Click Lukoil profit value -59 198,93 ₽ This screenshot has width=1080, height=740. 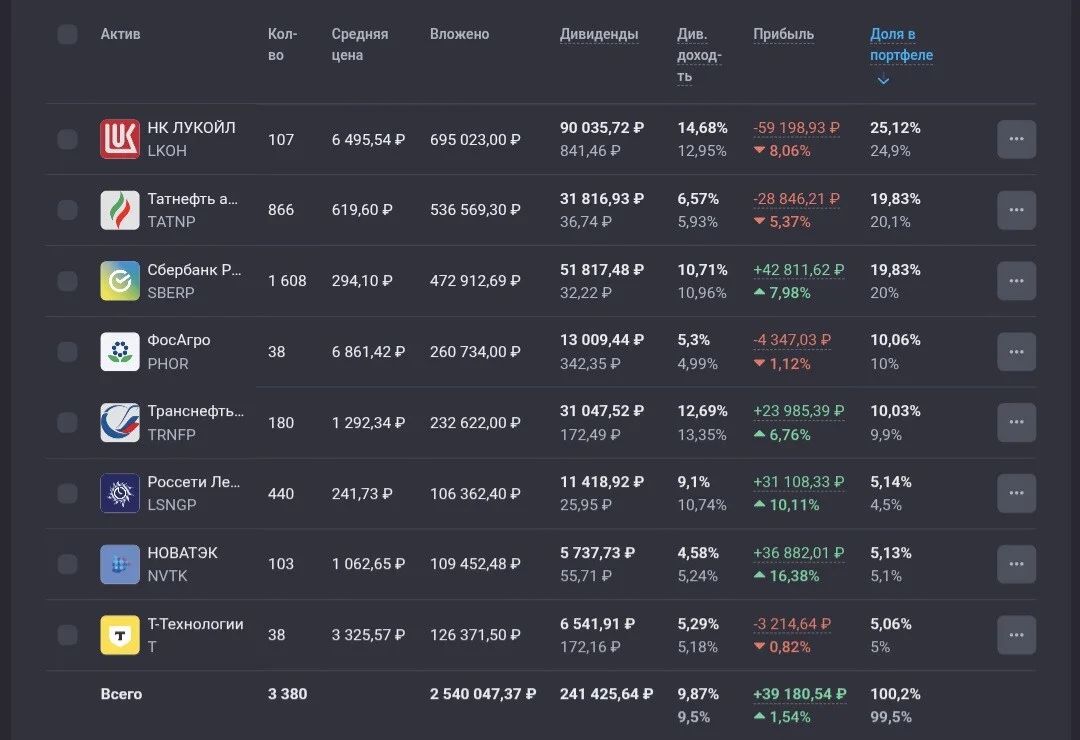coord(796,128)
